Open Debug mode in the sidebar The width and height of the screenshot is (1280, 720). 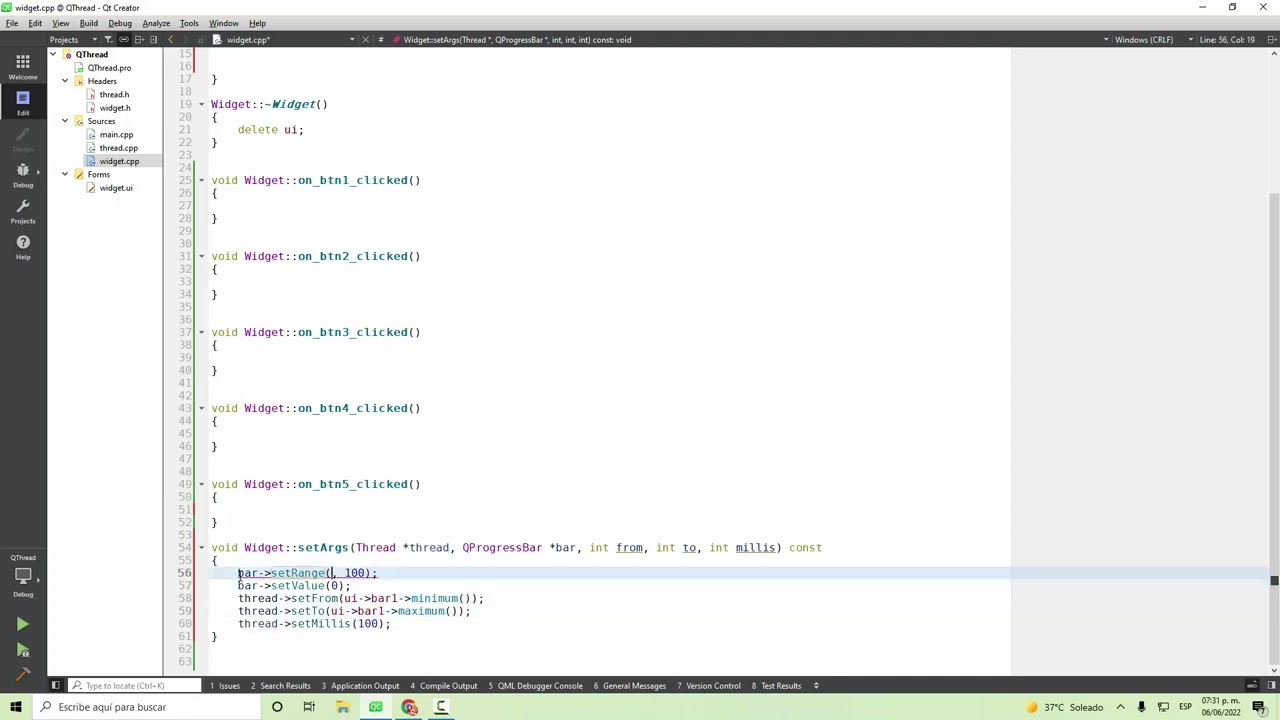point(22,174)
